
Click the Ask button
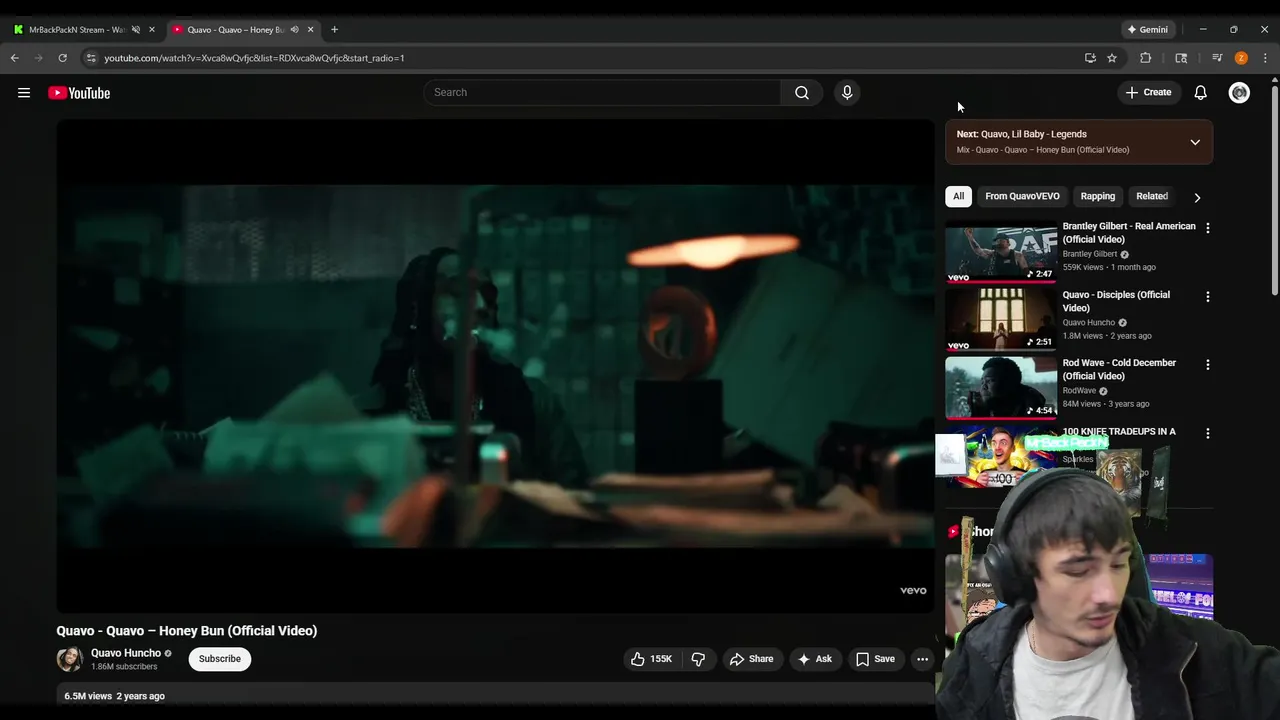point(814,659)
